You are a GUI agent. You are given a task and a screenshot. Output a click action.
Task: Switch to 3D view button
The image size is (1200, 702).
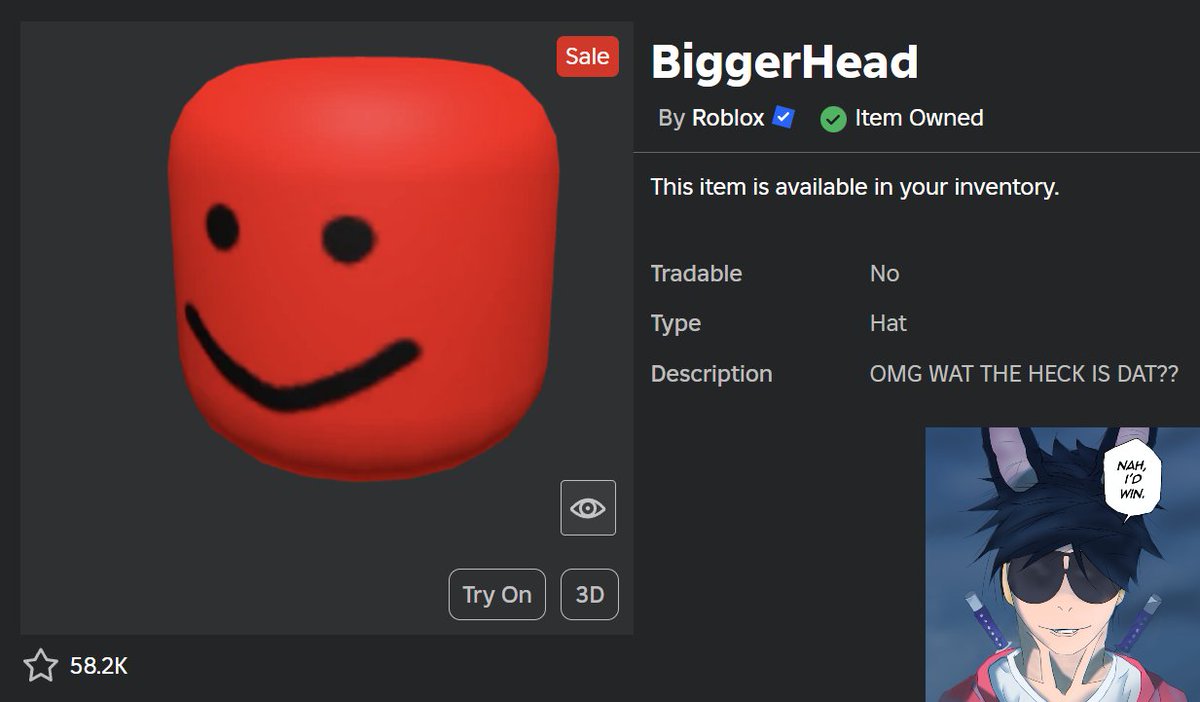pos(590,594)
